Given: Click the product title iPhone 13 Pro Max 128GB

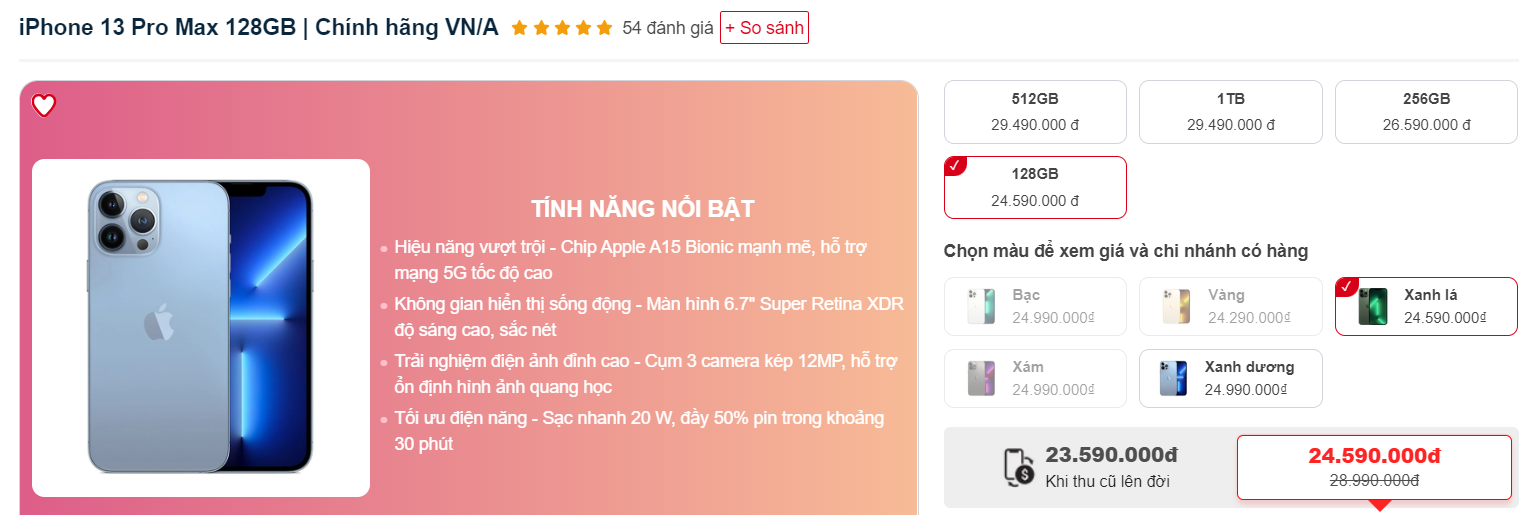Looking at the screenshot, I should (157, 28).
